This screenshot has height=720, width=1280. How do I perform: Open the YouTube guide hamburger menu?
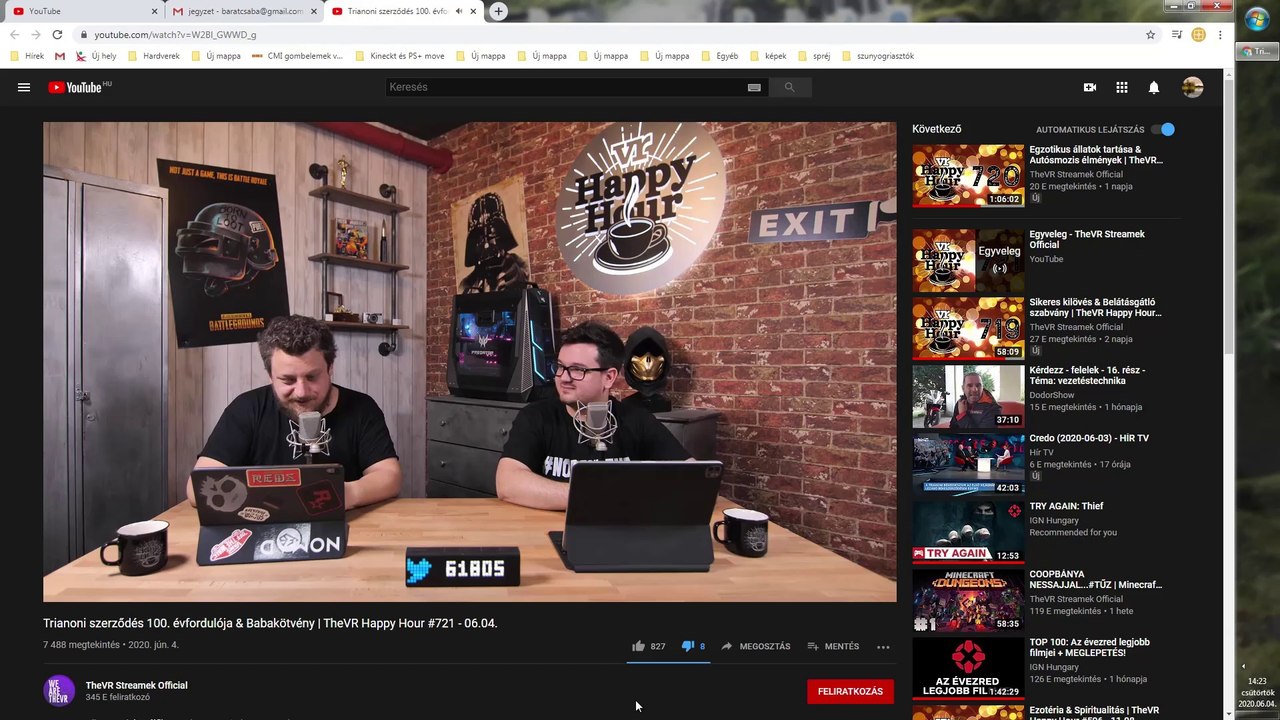pyautogui.click(x=24, y=87)
